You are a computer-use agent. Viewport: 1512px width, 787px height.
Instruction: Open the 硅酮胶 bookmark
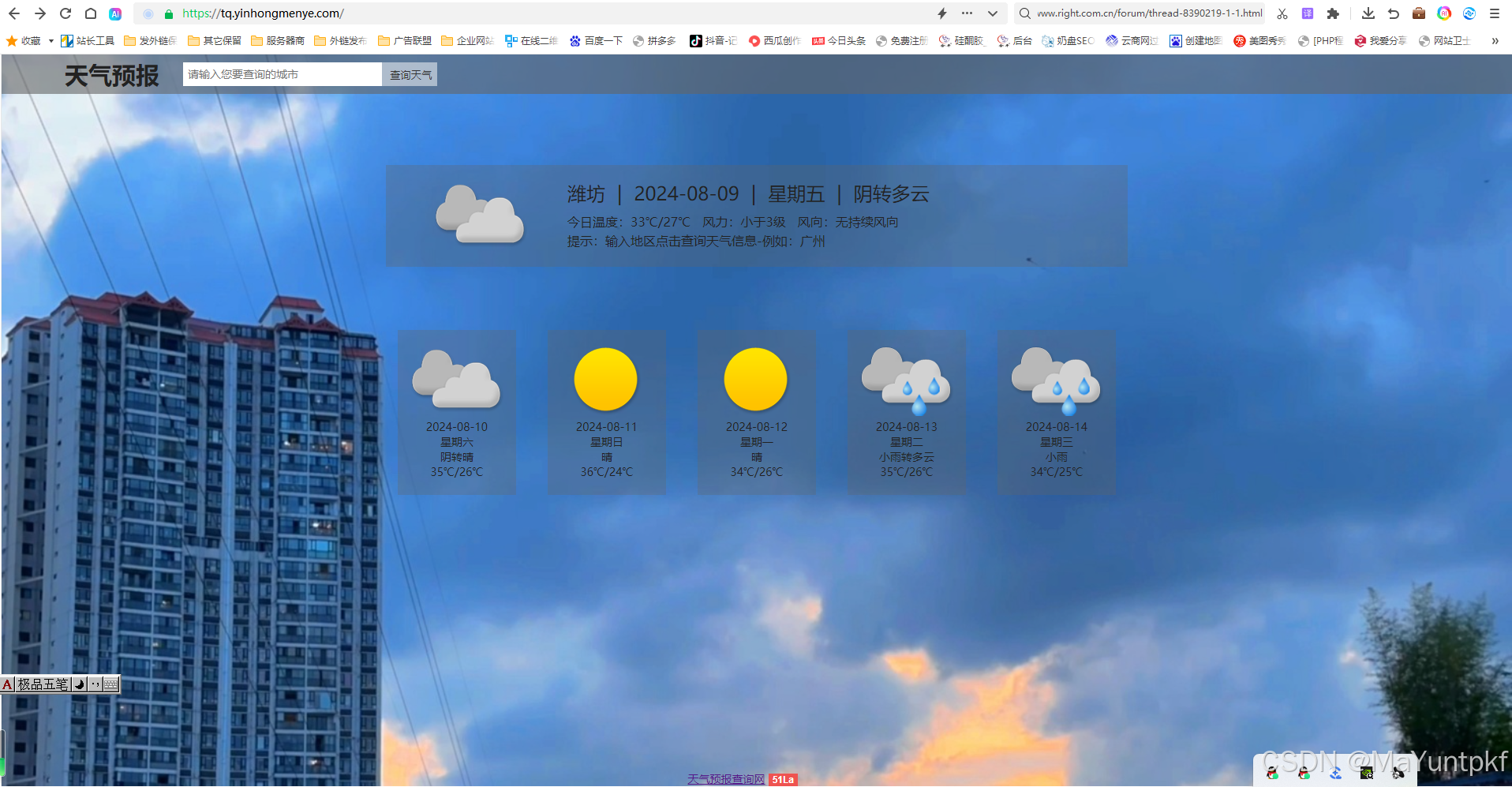point(961,41)
